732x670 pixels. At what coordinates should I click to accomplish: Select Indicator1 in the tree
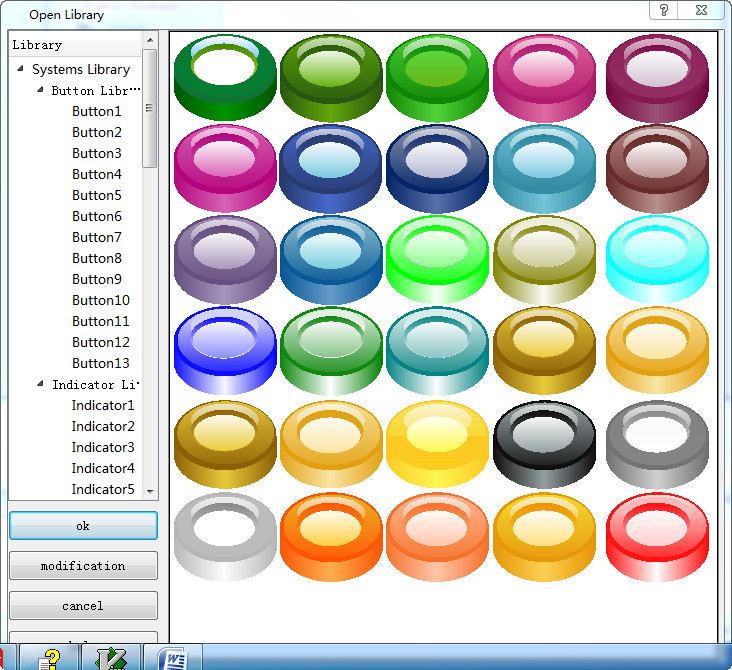pos(103,405)
